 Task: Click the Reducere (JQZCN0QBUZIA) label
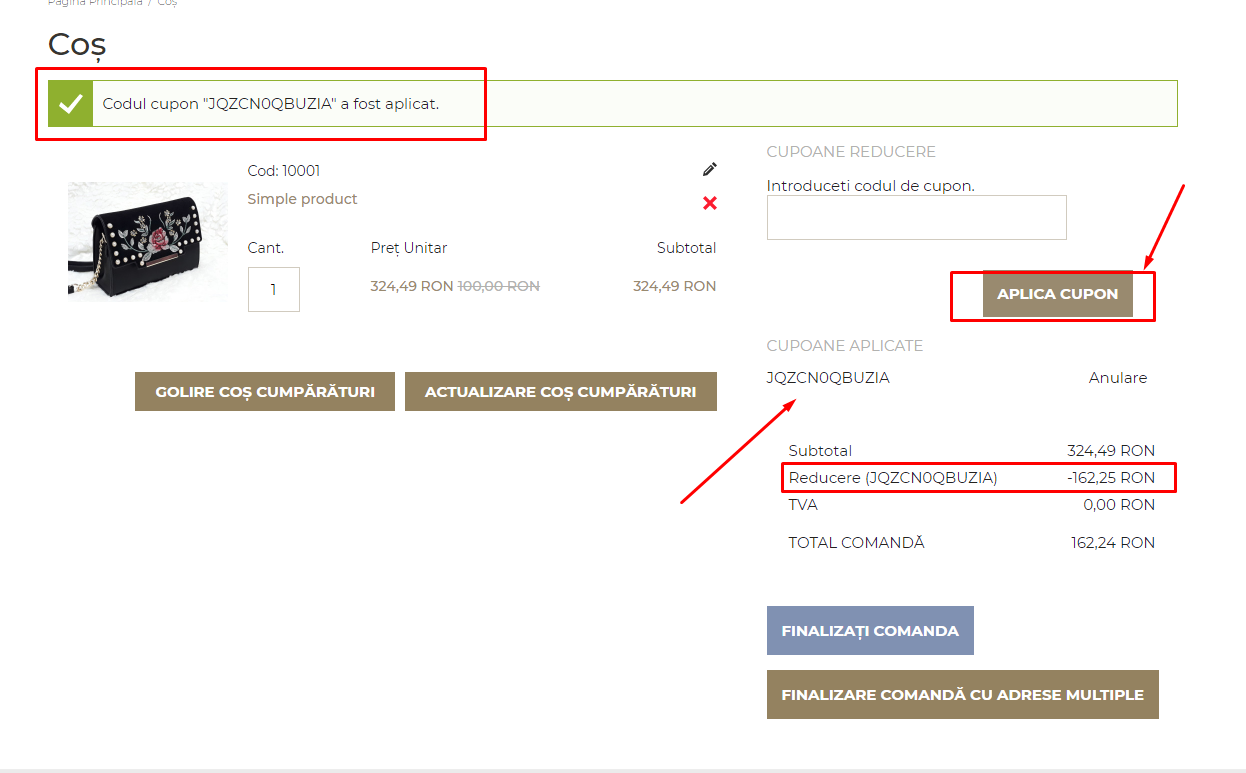[893, 478]
